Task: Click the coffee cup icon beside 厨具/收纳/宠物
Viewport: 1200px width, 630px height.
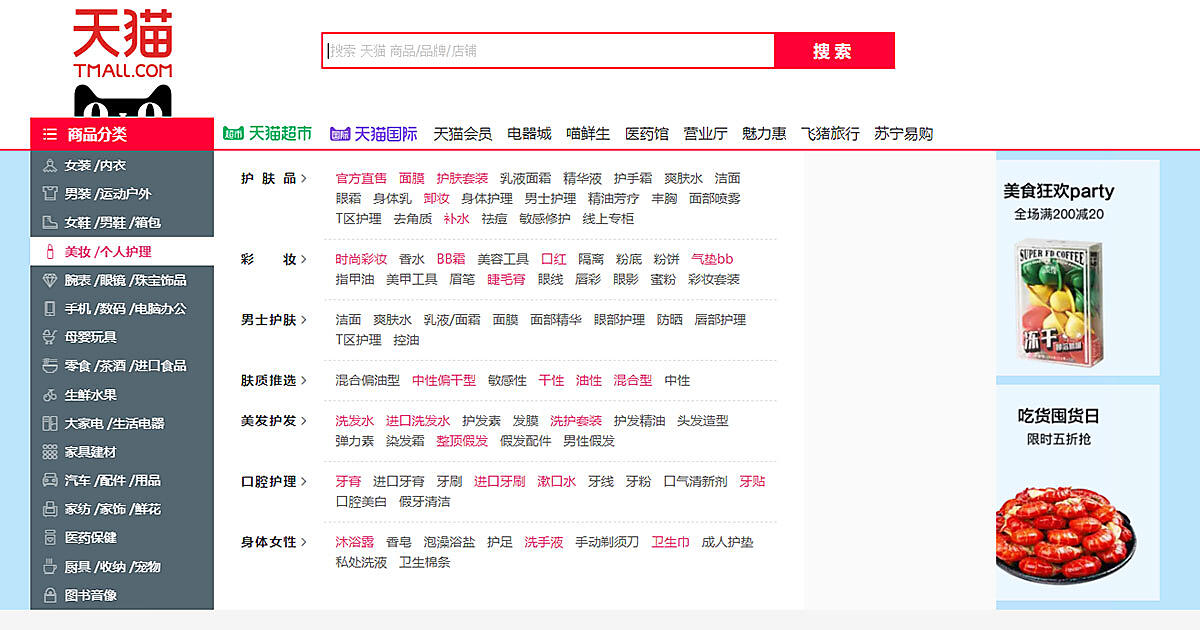Action: [49, 566]
